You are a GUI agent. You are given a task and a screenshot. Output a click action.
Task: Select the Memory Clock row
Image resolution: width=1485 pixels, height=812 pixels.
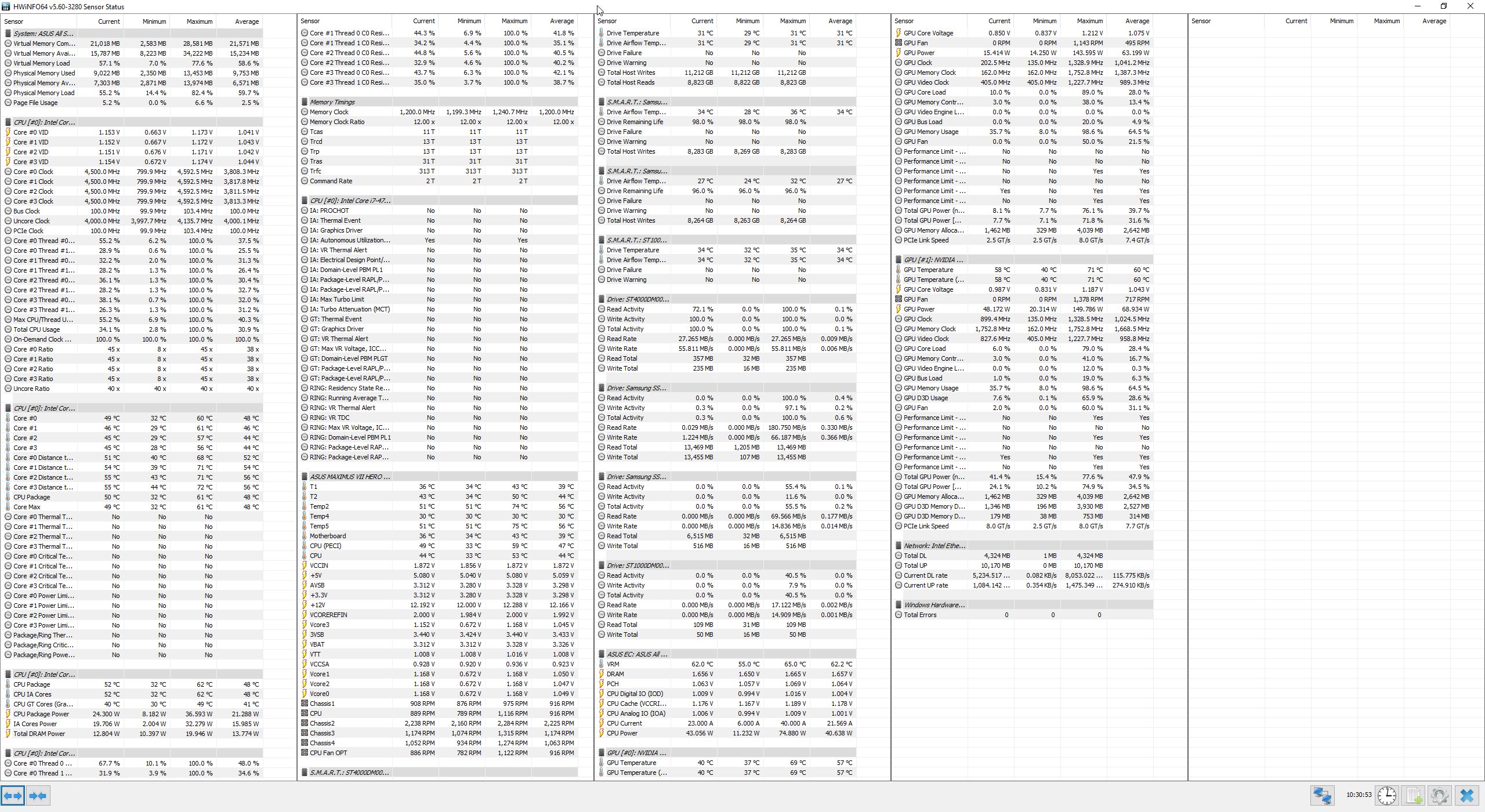pyautogui.click(x=439, y=112)
